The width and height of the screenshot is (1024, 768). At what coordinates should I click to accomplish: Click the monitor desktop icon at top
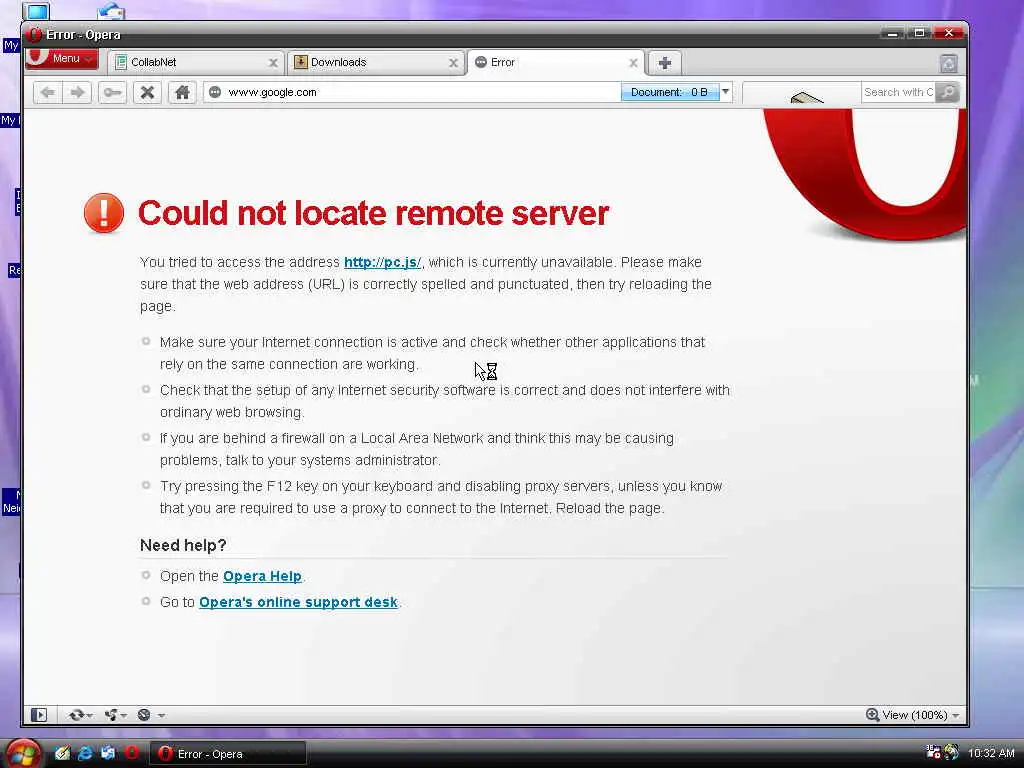click(36, 11)
